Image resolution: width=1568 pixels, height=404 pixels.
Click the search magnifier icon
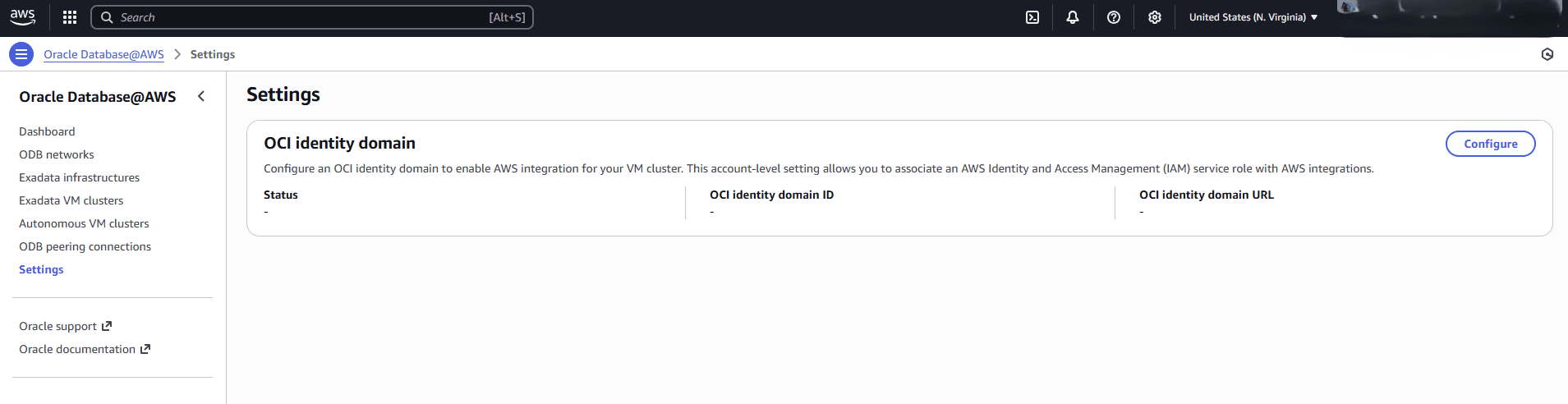pos(107,17)
